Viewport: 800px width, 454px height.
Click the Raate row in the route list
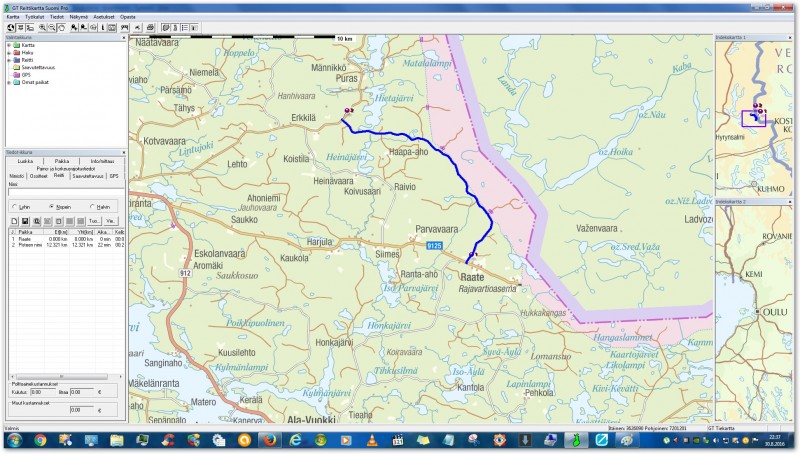pos(27,239)
